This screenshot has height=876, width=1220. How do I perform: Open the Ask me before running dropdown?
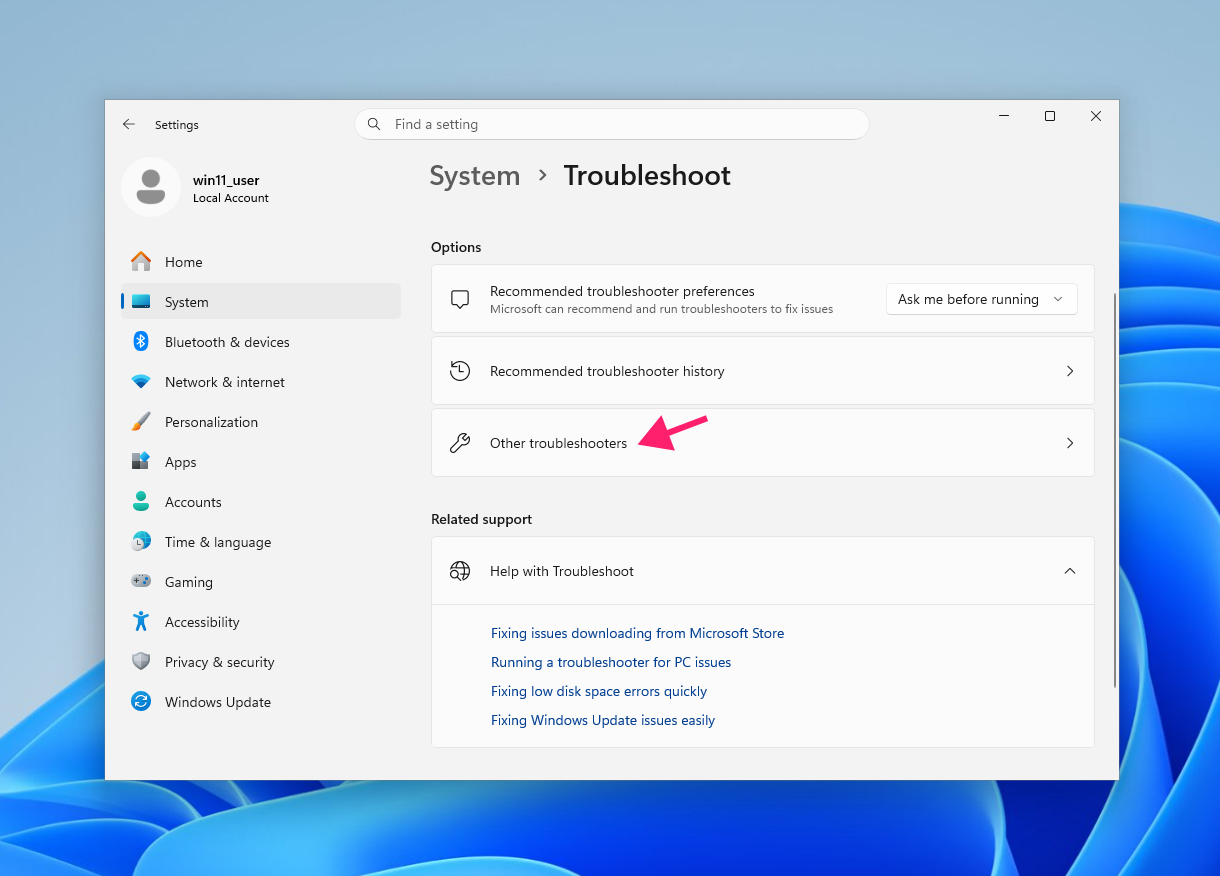(981, 299)
